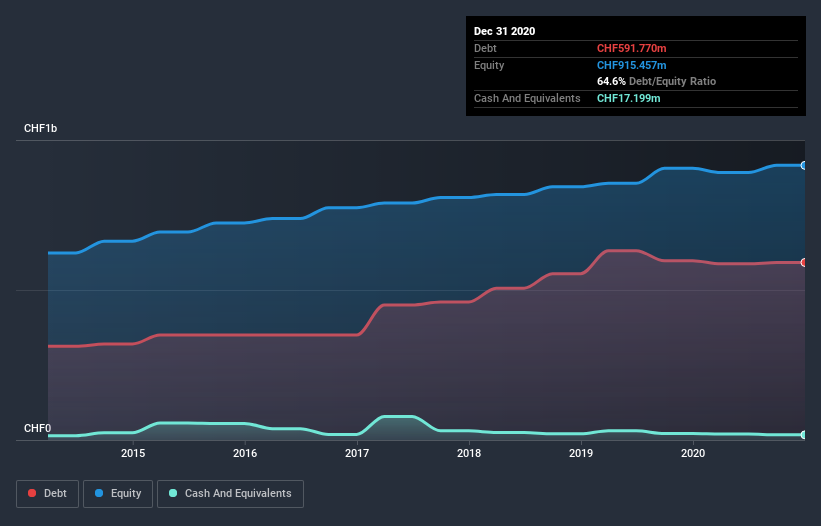
Task: Click the 2015 x-axis label
Action: [x=133, y=453]
